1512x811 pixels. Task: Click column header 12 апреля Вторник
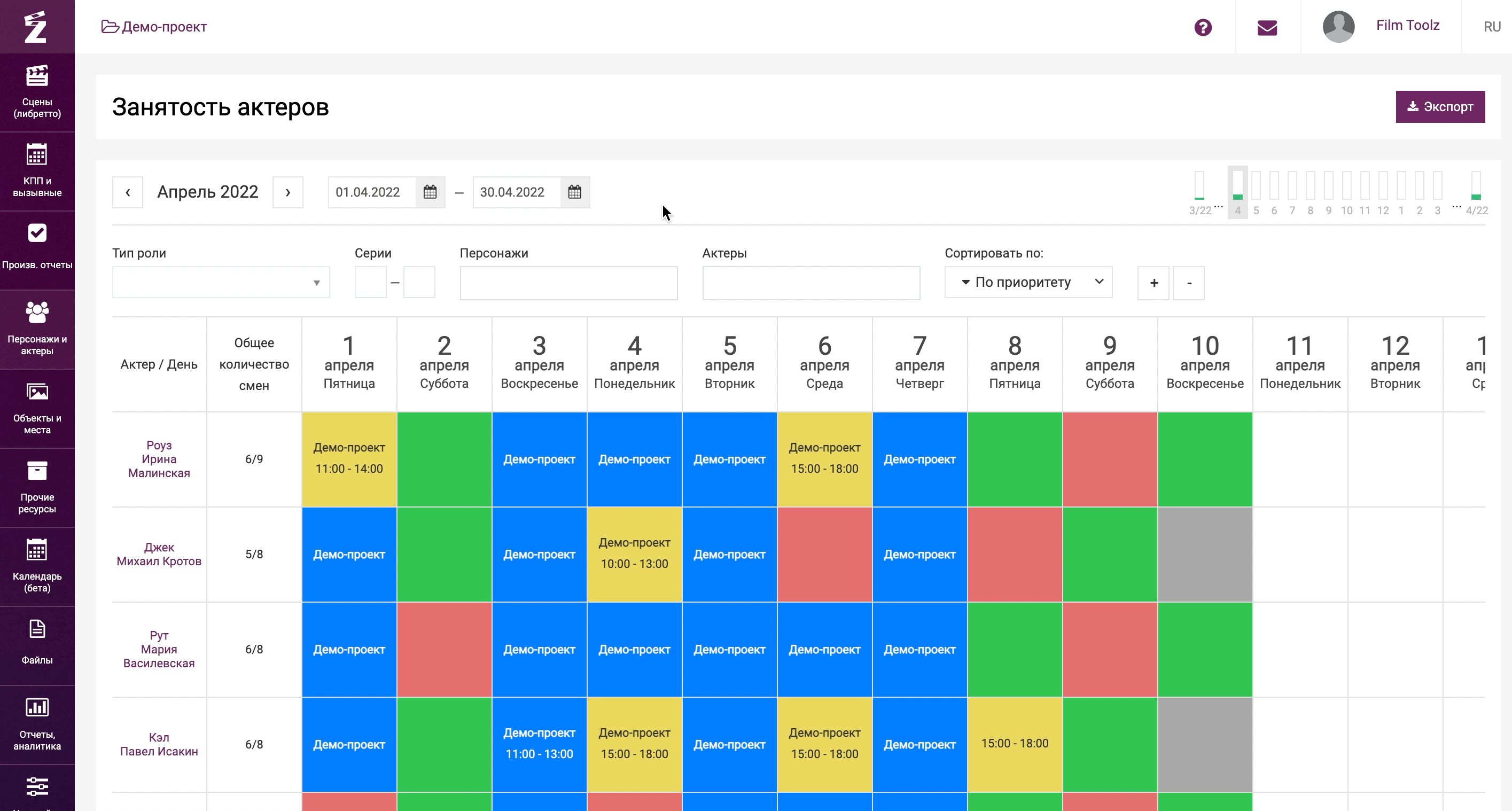point(1395,364)
